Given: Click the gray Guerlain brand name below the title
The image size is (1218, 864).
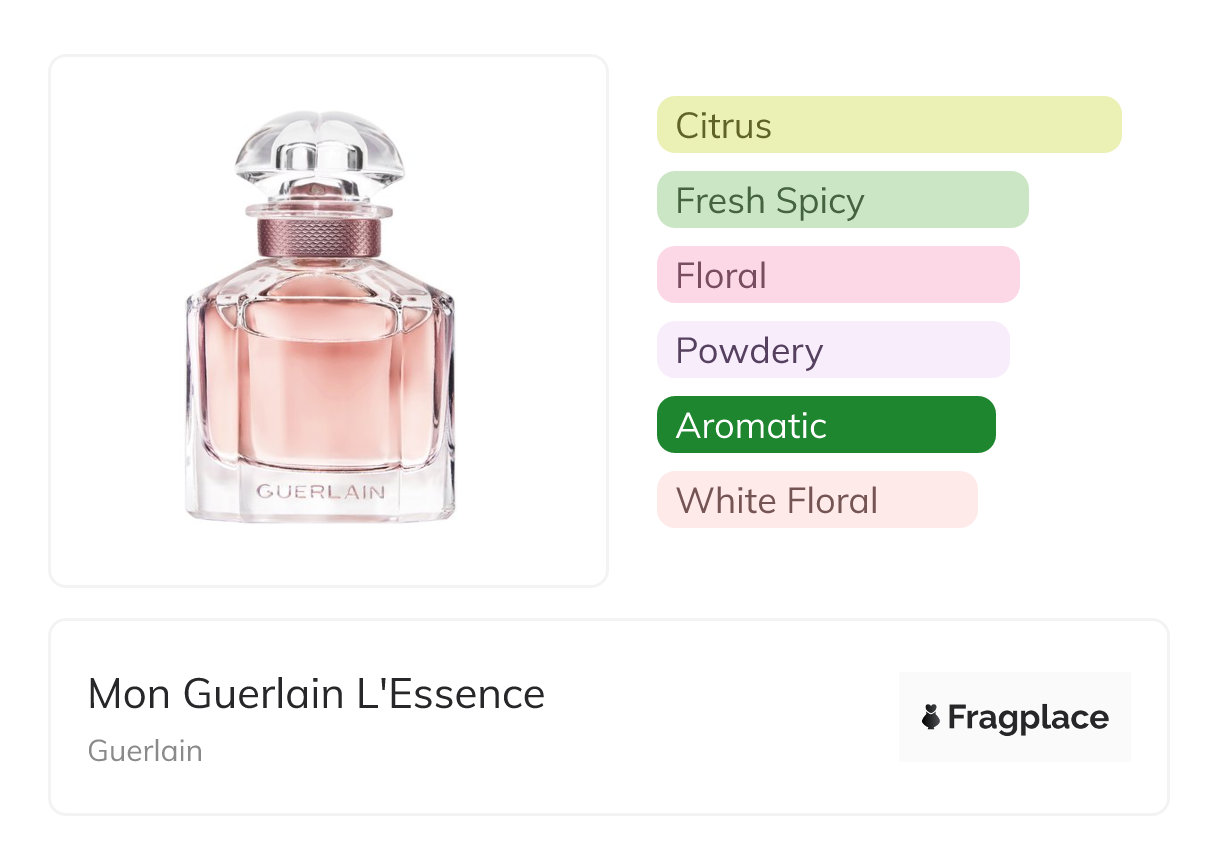Looking at the screenshot, I should [145, 751].
